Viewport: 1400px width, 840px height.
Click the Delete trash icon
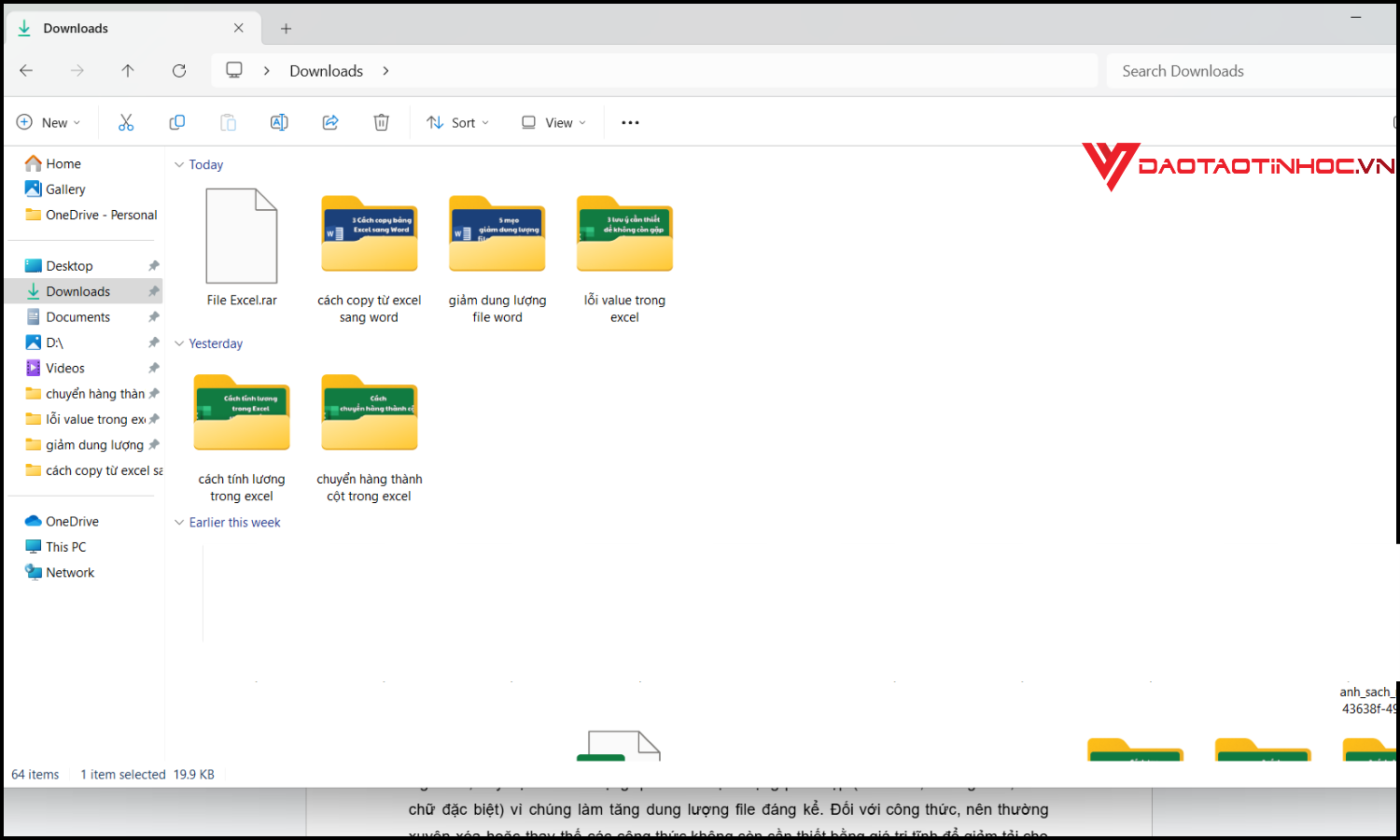click(381, 122)
